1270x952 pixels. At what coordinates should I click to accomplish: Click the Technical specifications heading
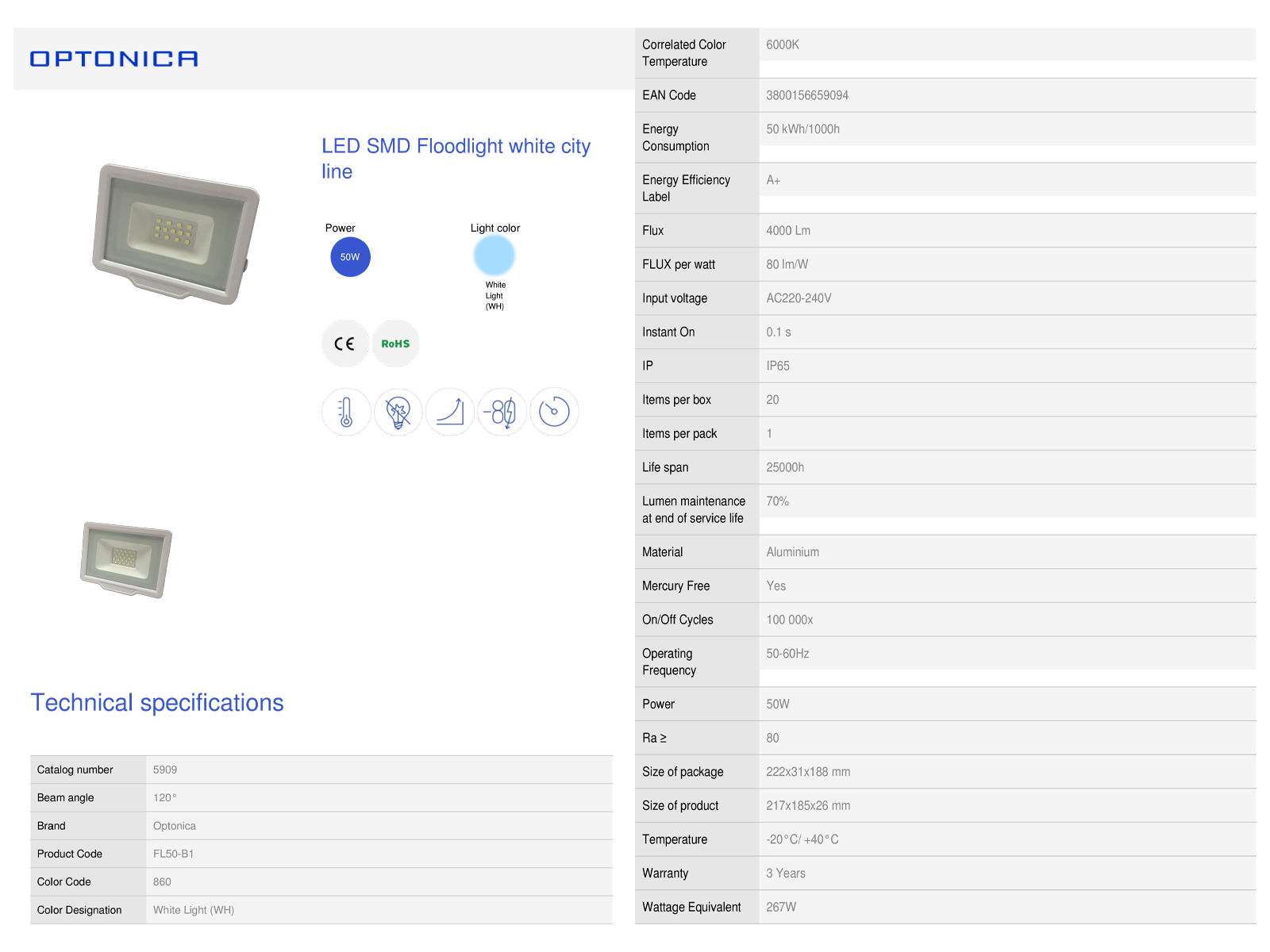[x=157, y=703]
